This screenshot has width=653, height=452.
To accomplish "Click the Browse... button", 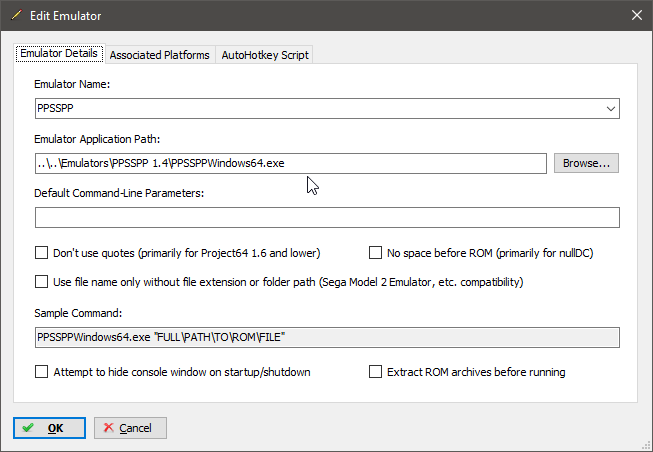I will [586, 163].
